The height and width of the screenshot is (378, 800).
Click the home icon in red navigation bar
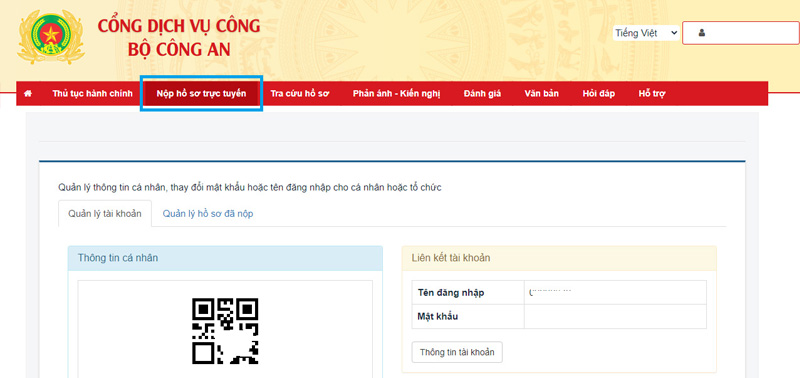28,93
